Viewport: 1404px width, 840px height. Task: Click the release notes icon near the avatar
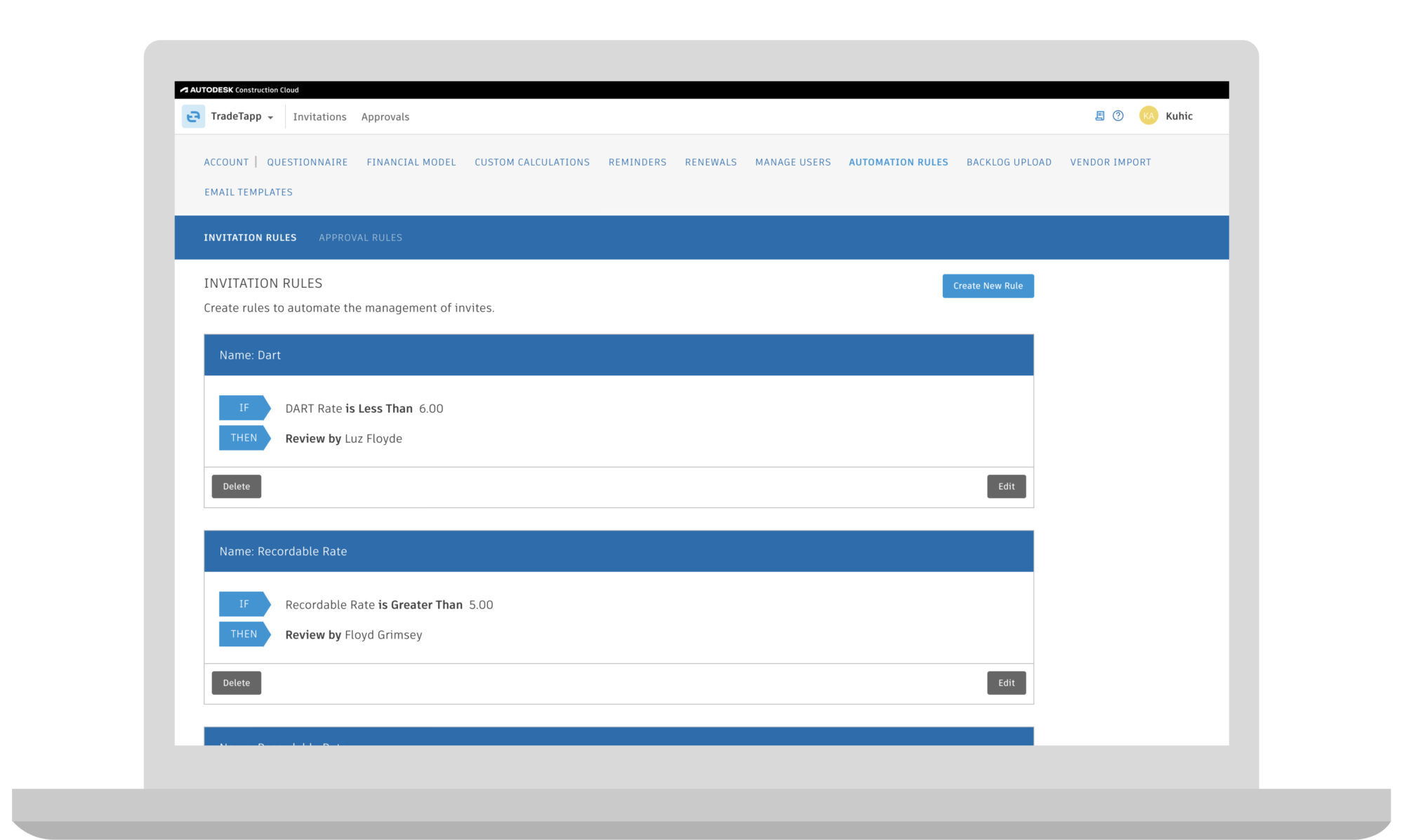[x=1099, y=115]
